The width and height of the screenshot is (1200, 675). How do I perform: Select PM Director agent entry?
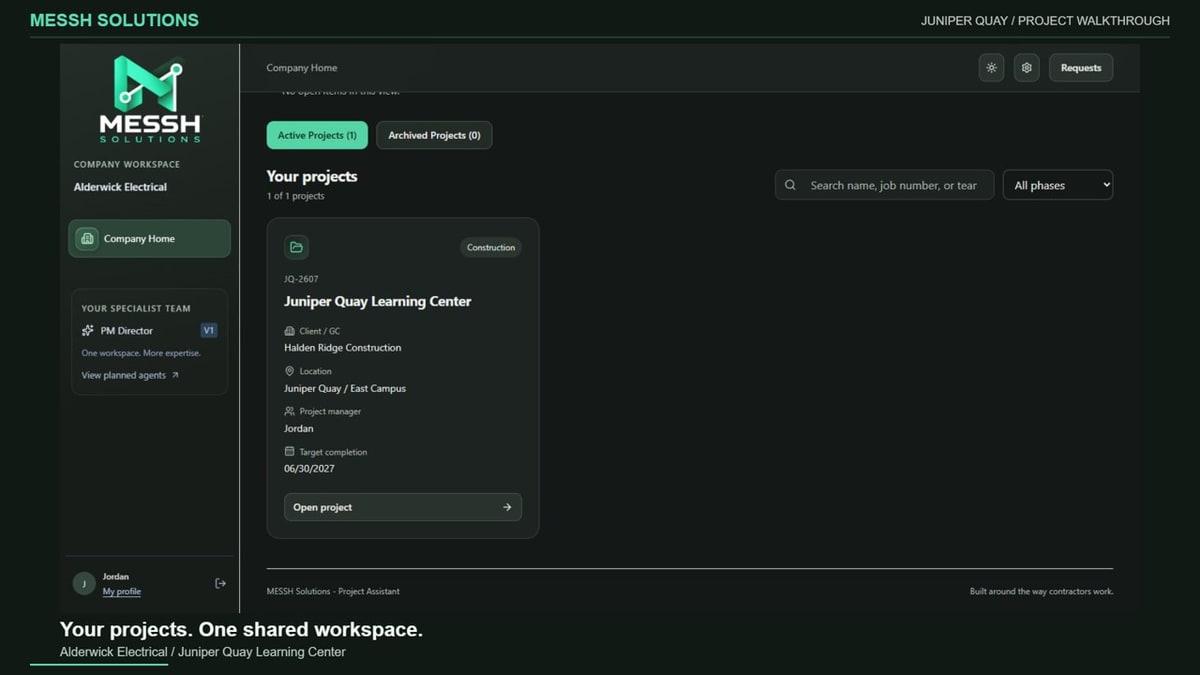(x=149, y=330)
